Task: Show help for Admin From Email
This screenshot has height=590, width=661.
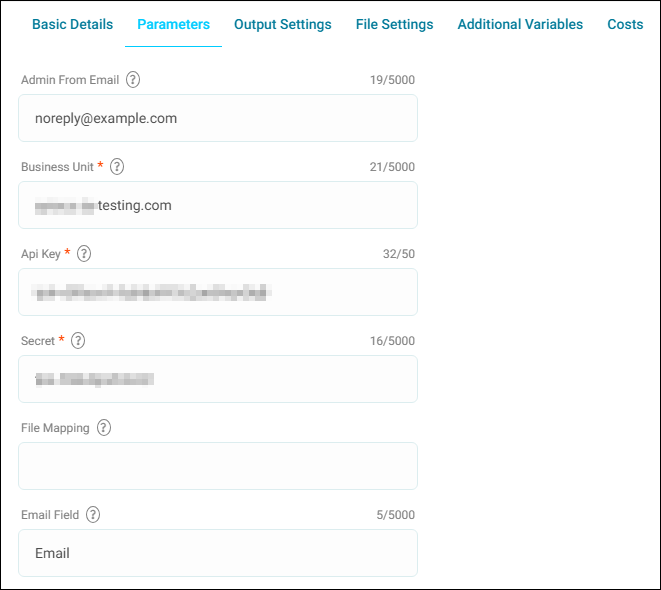Action: pyautogui.click(x=133, y=80)
